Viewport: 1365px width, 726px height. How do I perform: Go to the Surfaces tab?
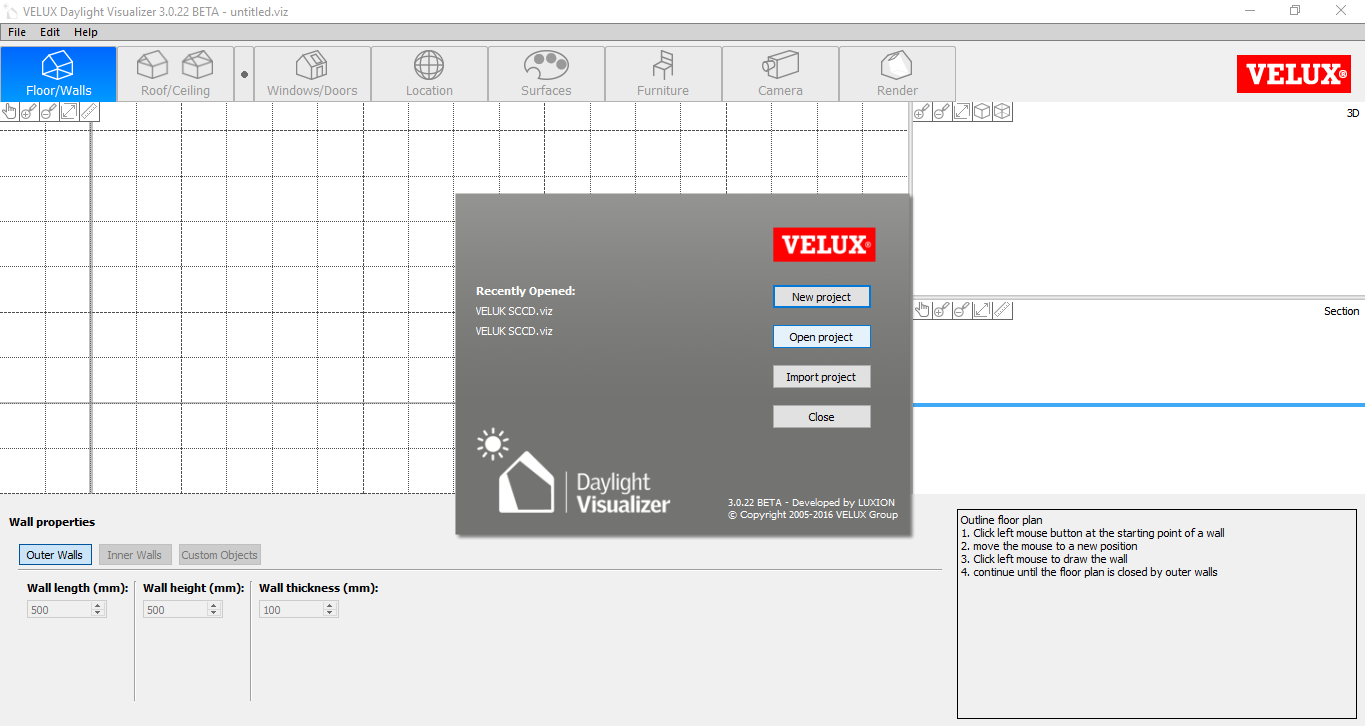546,74
